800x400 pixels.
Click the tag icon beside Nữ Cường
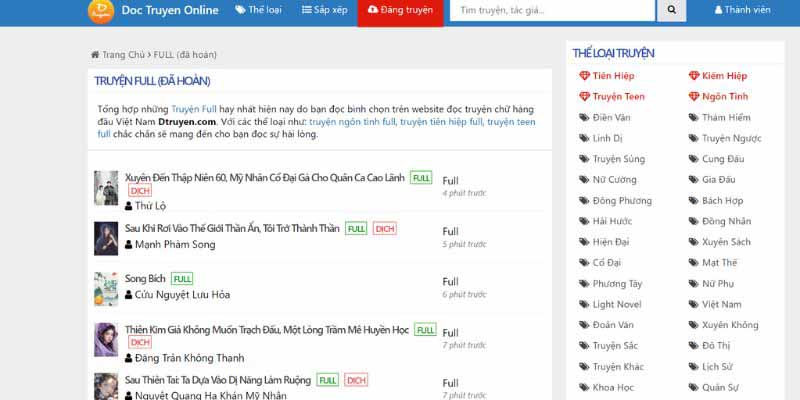[584, 180]
